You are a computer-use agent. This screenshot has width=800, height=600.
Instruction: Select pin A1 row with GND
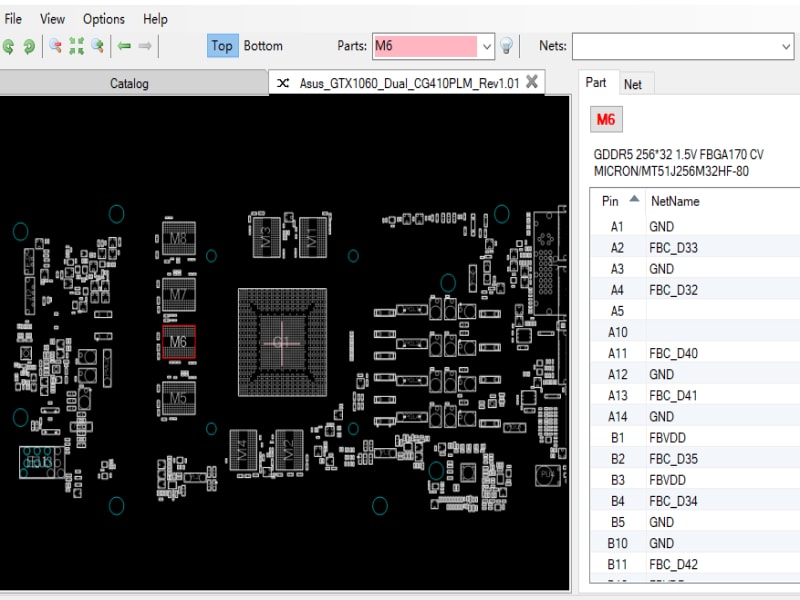coord(695,227)
